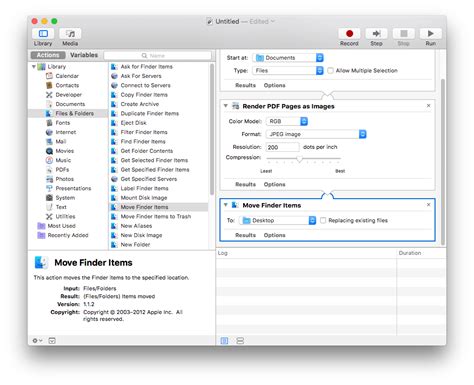
Task: Show Results of the Ask for Finder Items action
Action: 246,85
